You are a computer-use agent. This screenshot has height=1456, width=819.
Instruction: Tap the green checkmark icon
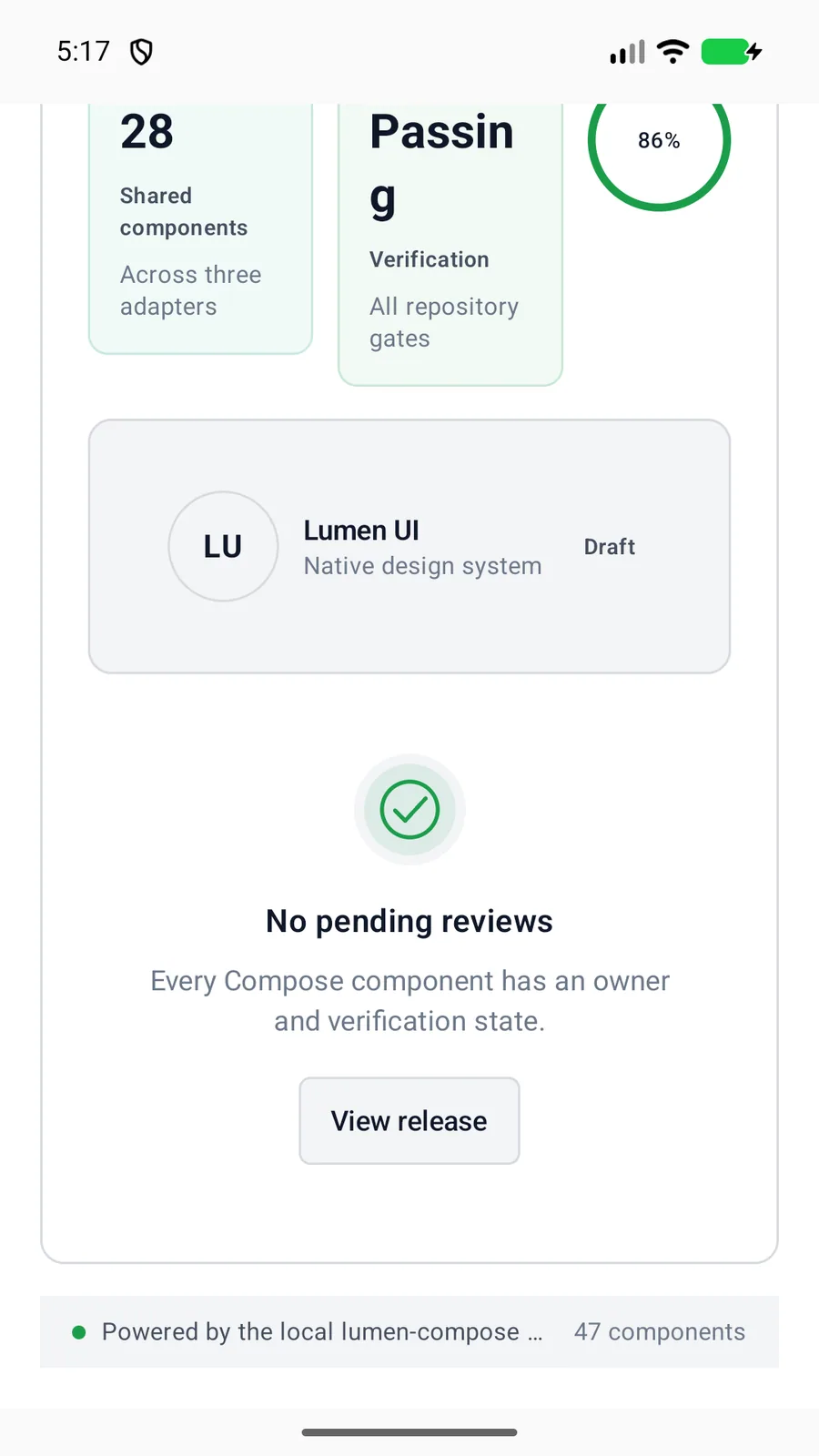409,810
